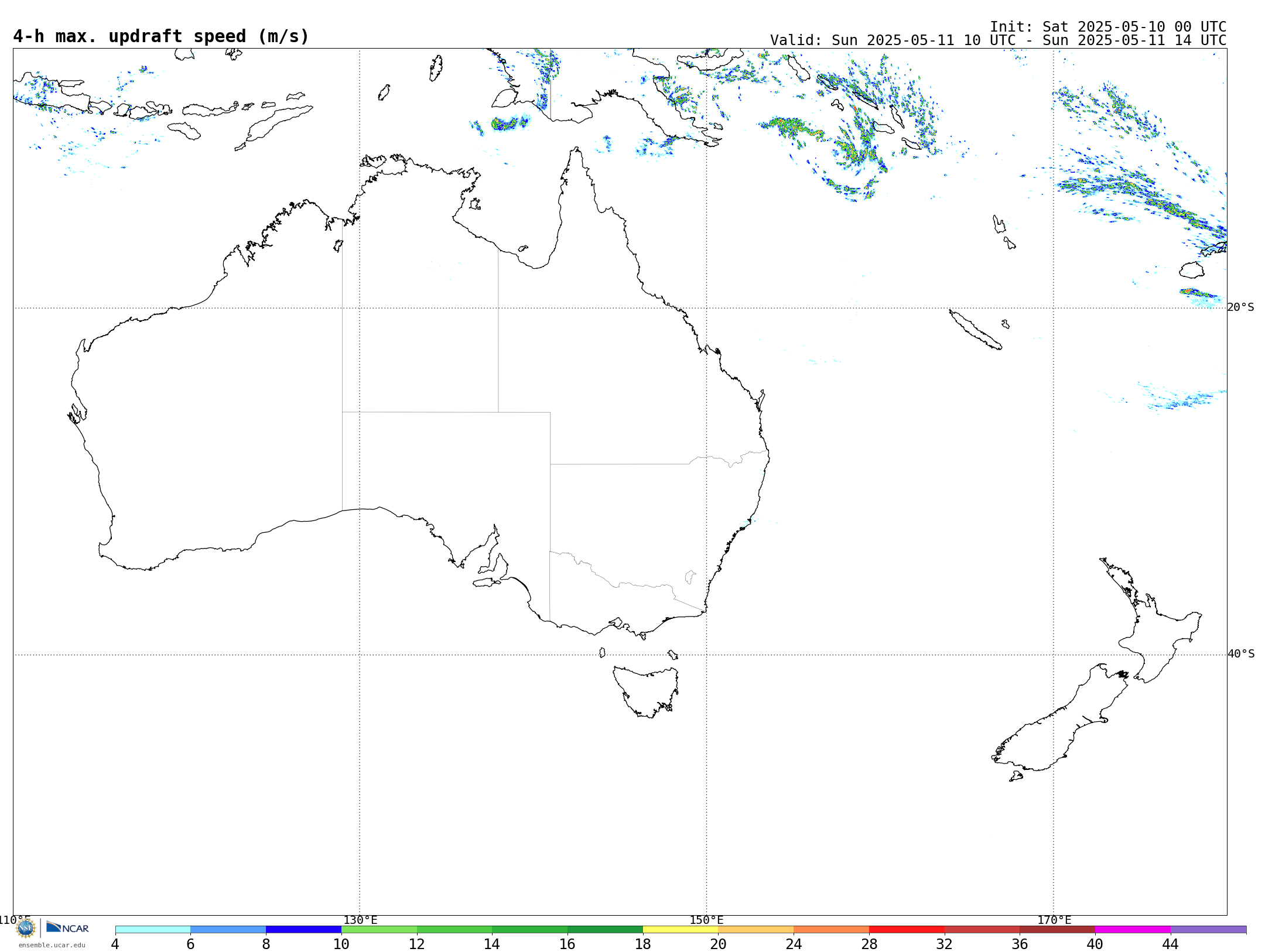Click the colorbar tick label '18'

pos(643,944)
